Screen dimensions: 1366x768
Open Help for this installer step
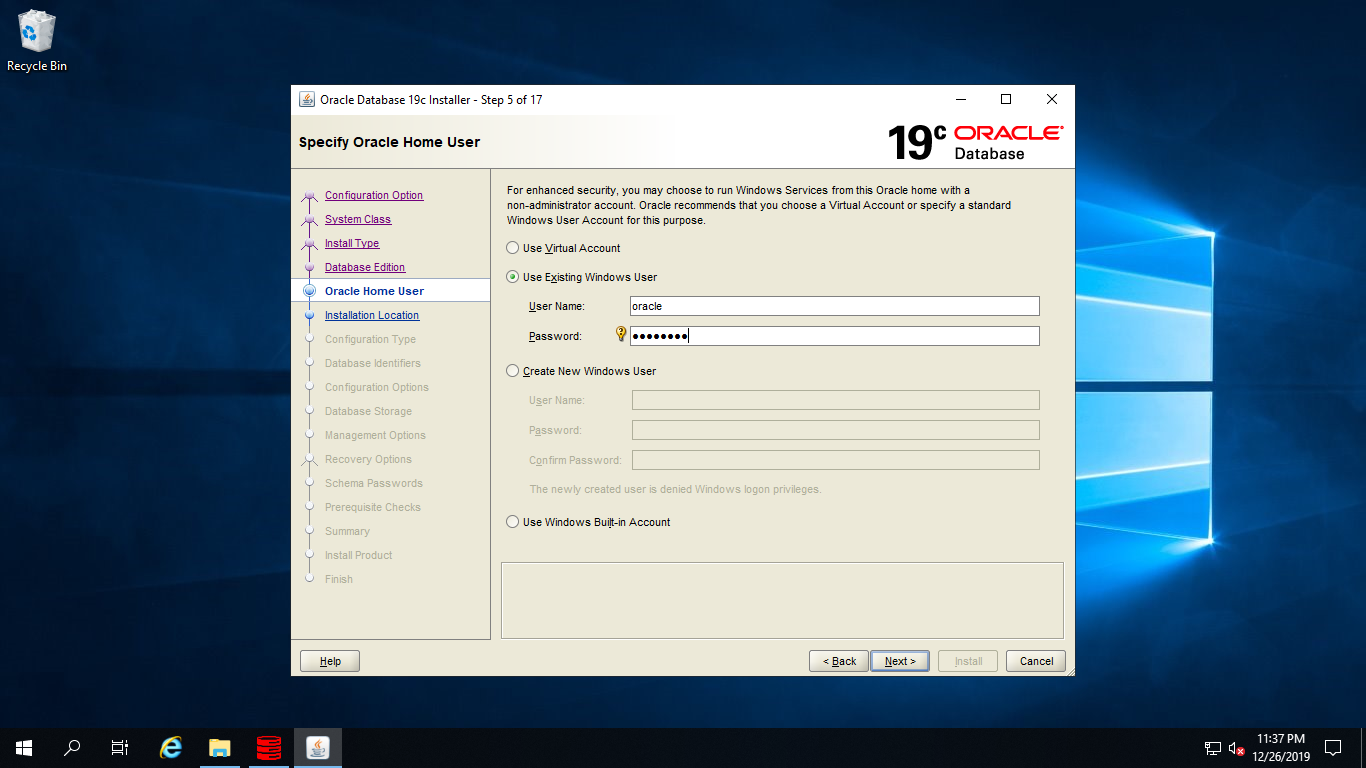pyautogui.click(x=329, y=660)
